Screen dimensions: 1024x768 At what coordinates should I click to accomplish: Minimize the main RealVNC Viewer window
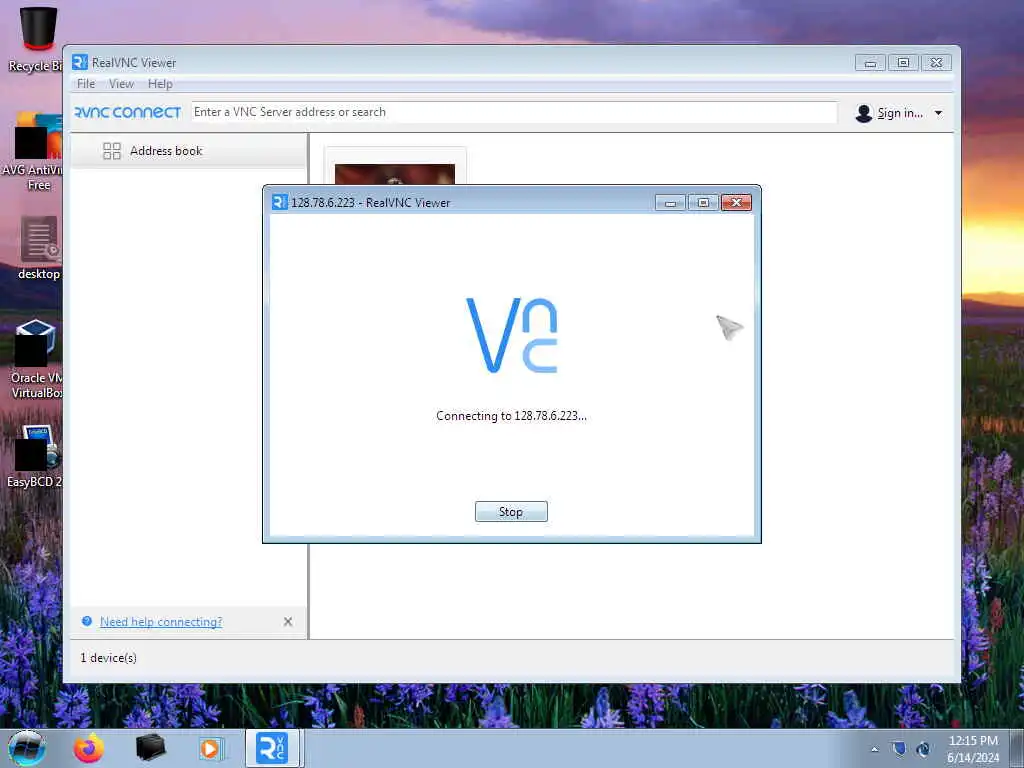[x=871, y=63]
